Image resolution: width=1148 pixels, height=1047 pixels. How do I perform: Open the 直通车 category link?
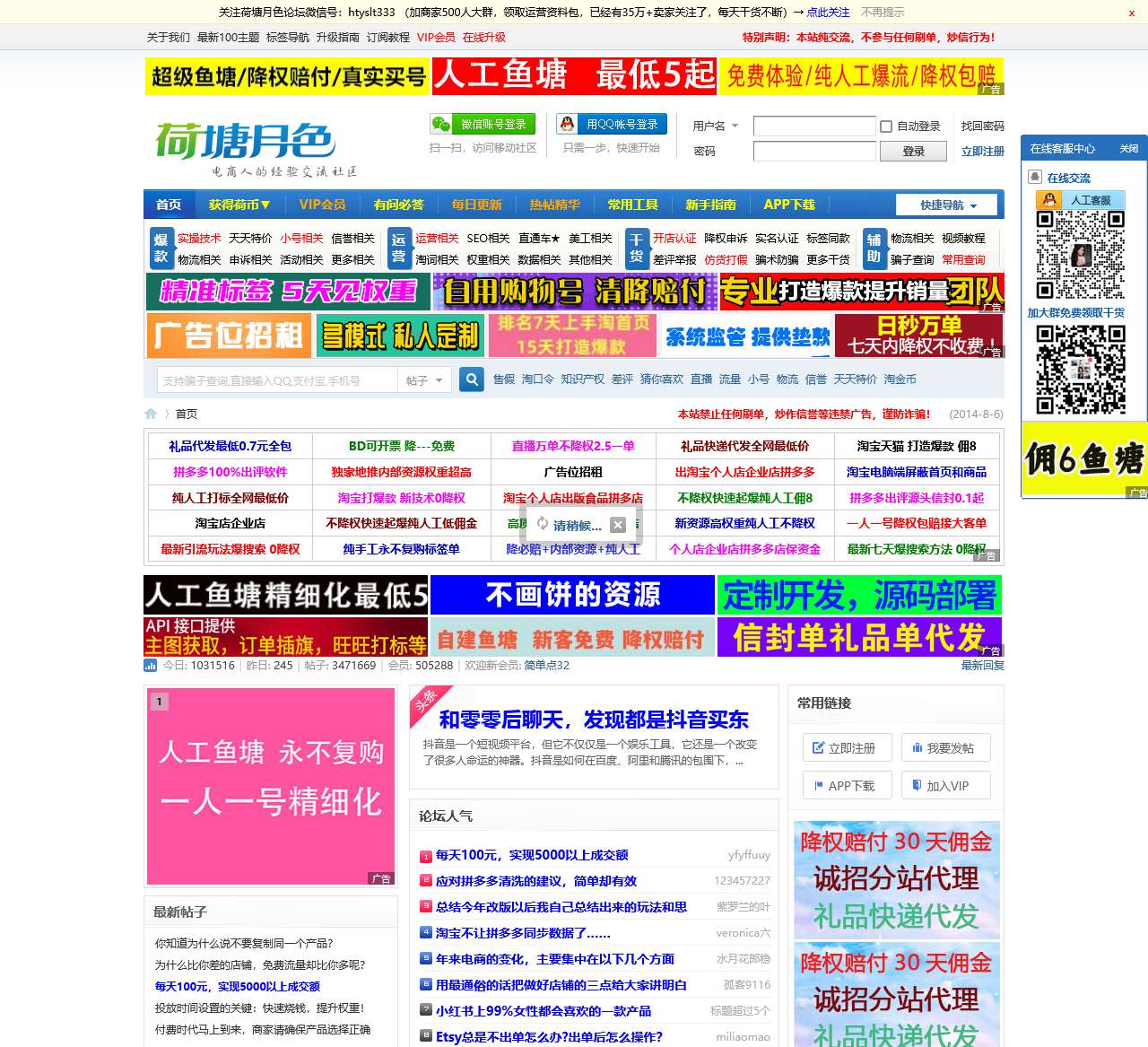539,239
